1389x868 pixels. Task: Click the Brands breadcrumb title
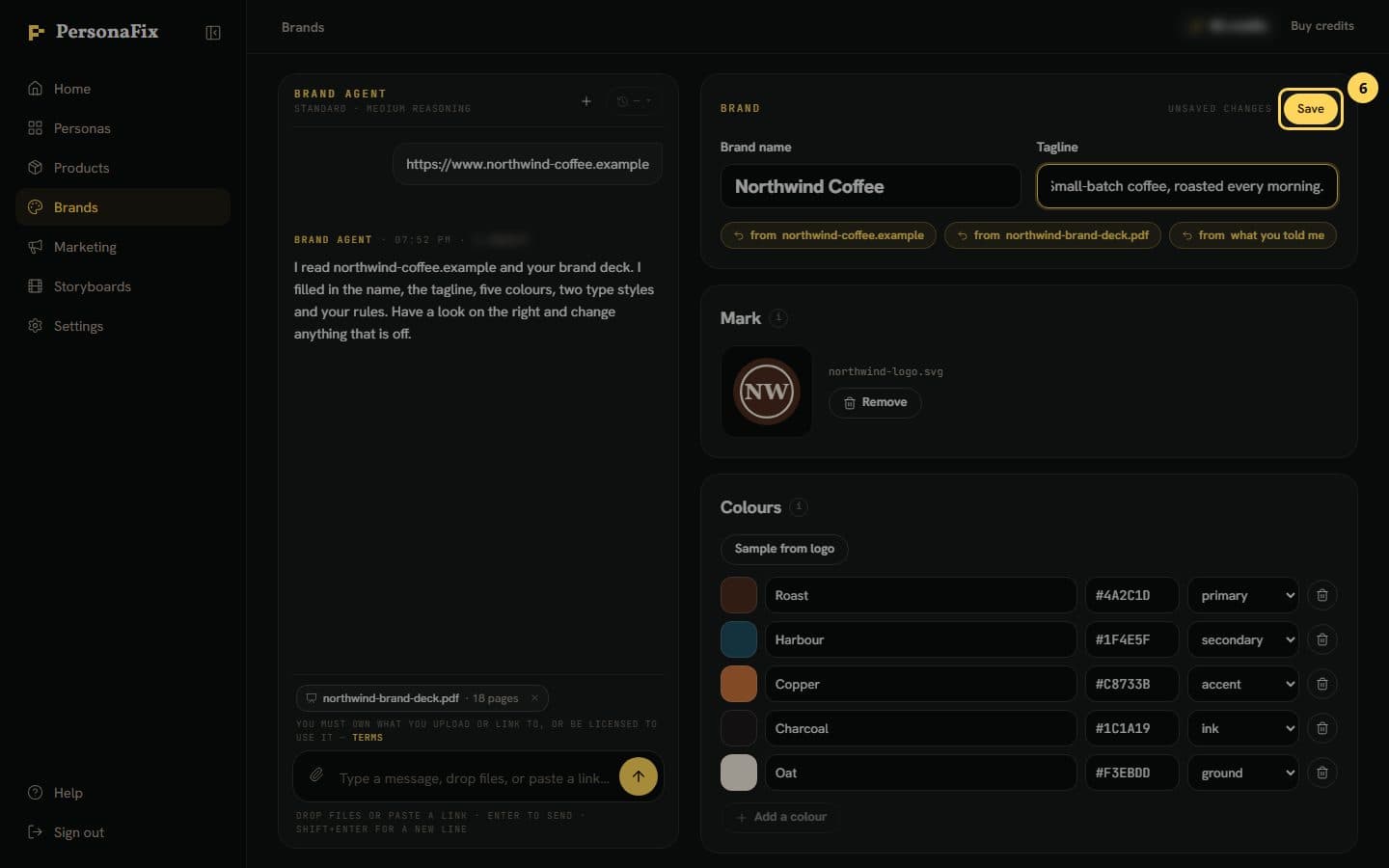[303, 27]
